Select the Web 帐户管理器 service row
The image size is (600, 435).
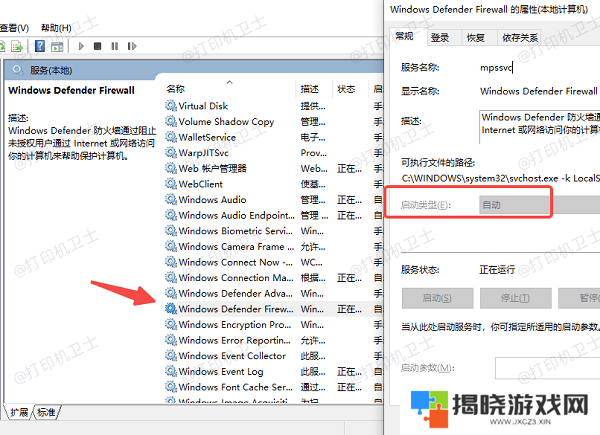pos(274,168)
